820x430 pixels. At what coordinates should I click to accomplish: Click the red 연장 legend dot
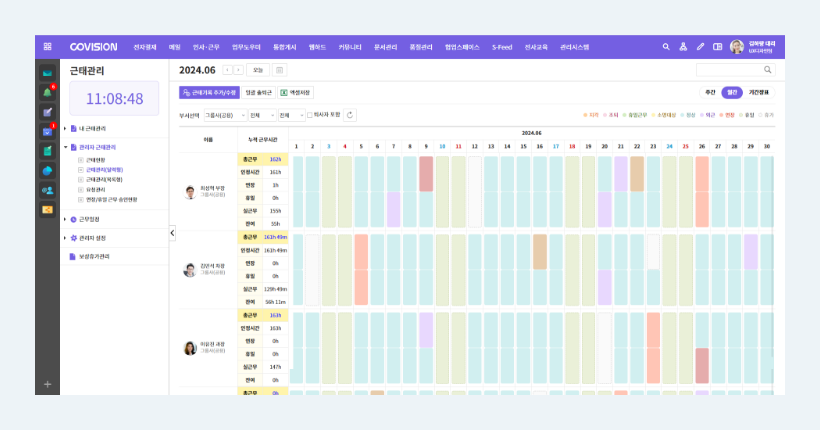pos(721,115)
